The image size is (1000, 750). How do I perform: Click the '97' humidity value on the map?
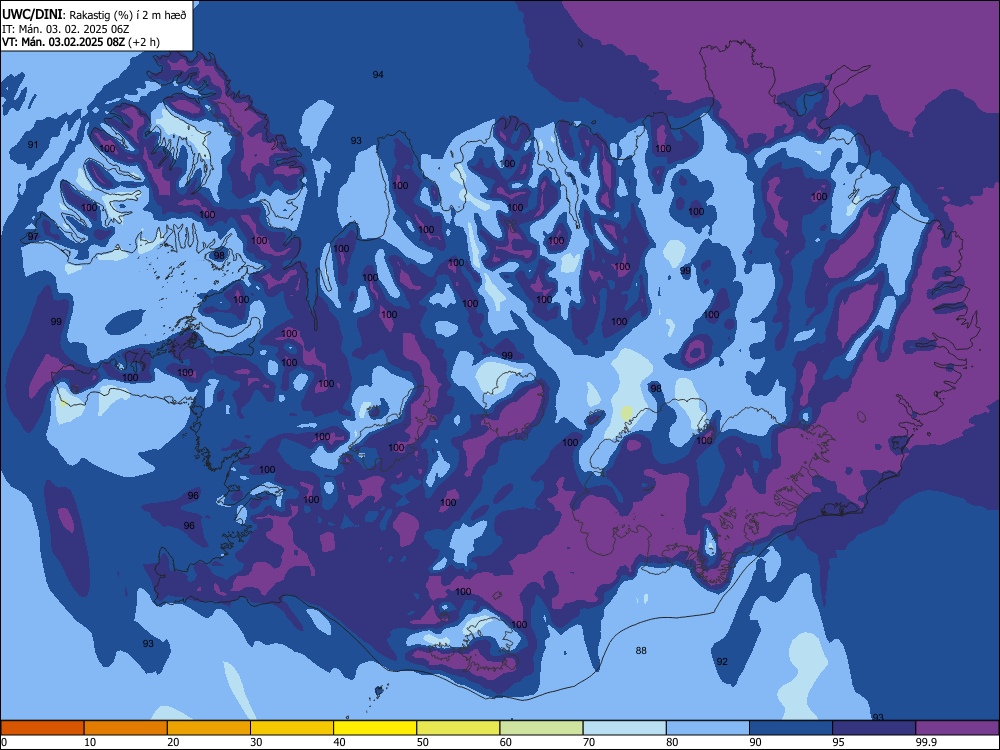(x=33, y=237)
